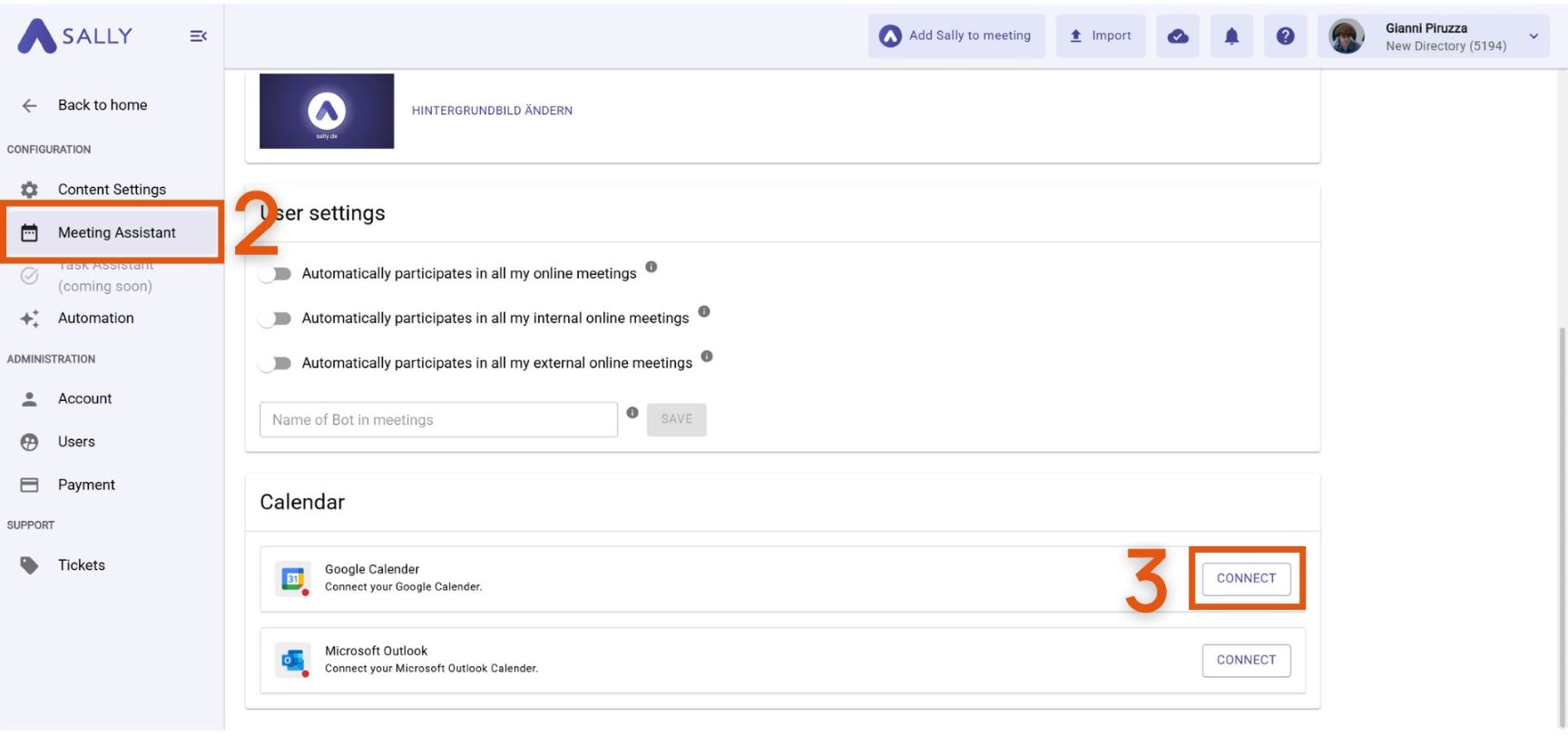Click the Account person icon

click(x=30, y=398)
